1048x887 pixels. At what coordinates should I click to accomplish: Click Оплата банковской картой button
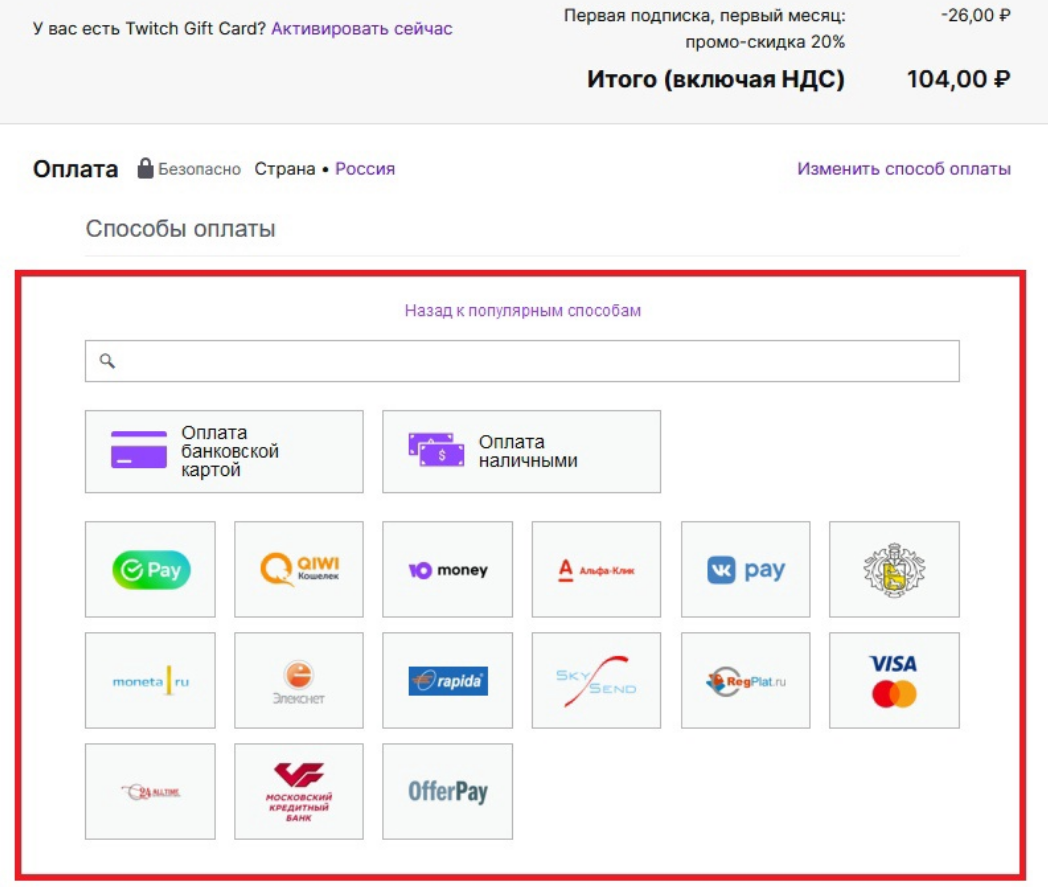224,451
